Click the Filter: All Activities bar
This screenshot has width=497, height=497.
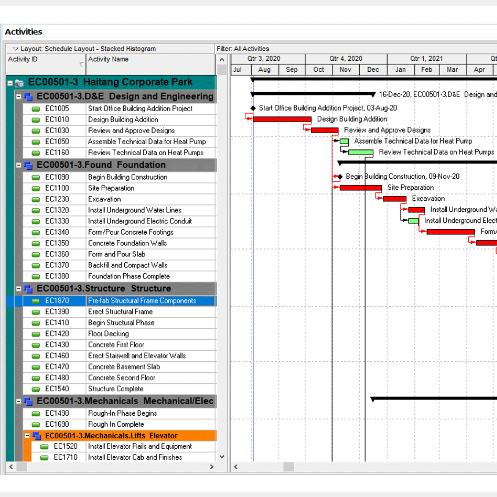click(x=356, y=49)
